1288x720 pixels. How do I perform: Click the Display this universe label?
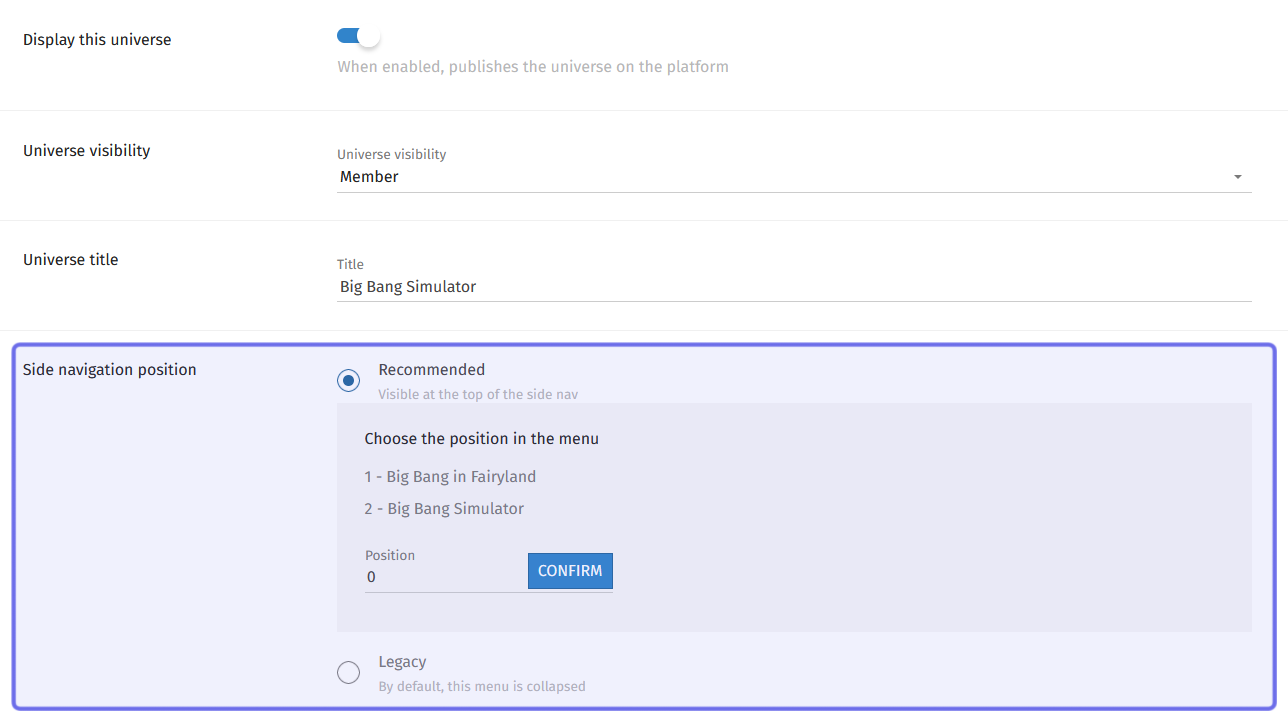[97, 40]
